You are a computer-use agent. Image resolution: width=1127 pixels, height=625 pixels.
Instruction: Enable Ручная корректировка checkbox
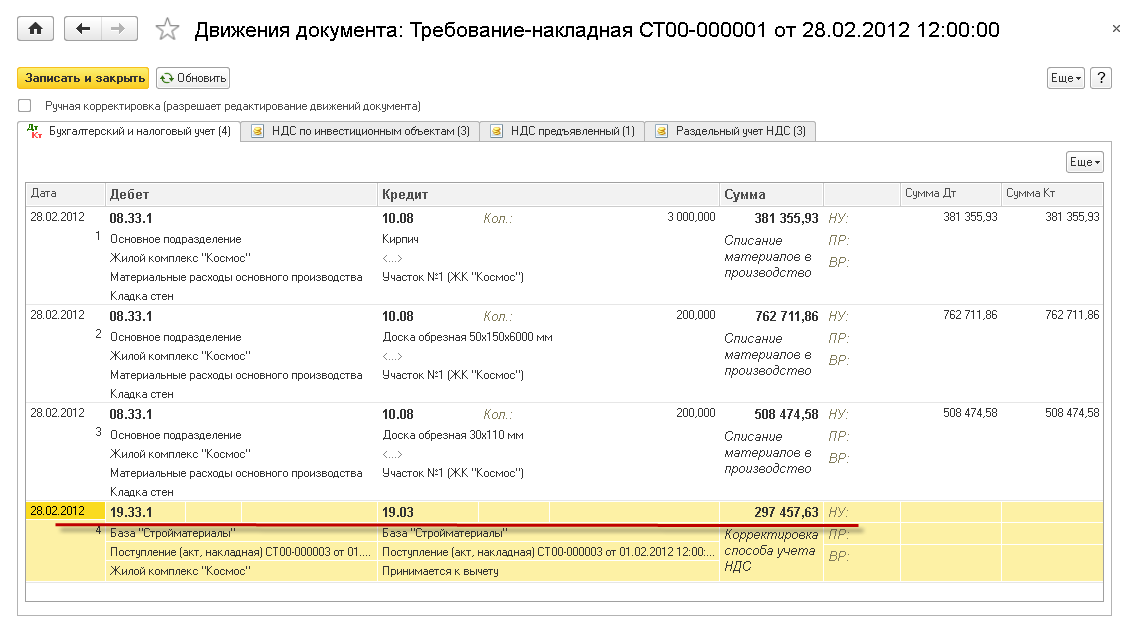tap(25, 106)
